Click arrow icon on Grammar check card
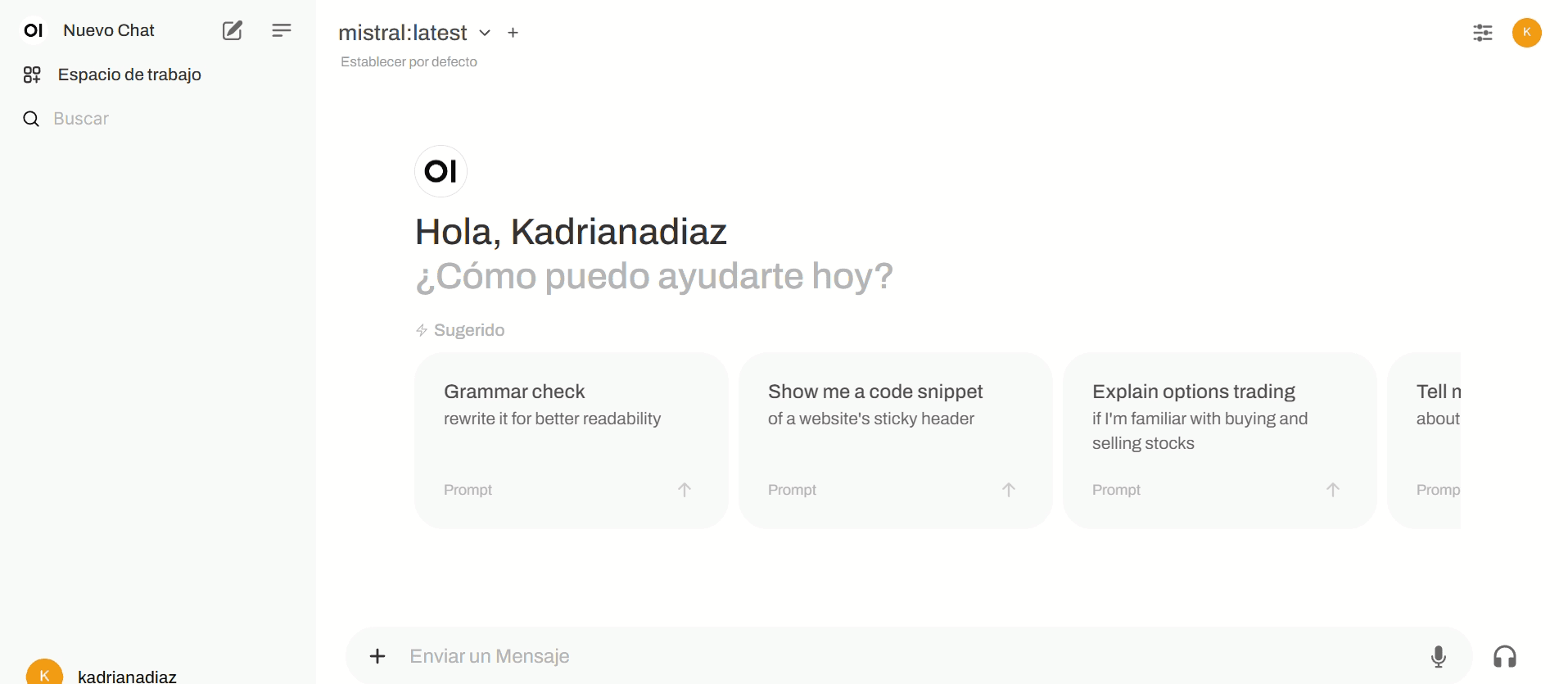 [685, 490]
